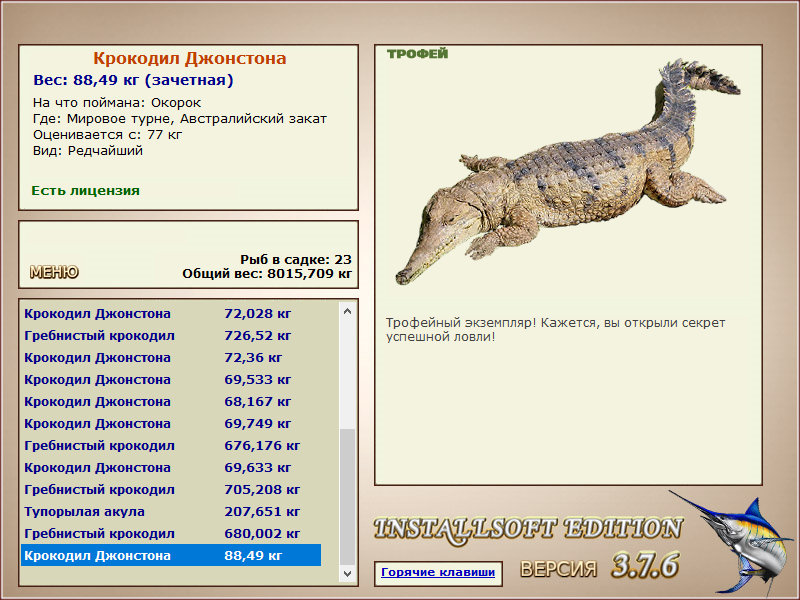
Task: Click the ТРОФЕЙ label
Action: [x=417, y=54]
